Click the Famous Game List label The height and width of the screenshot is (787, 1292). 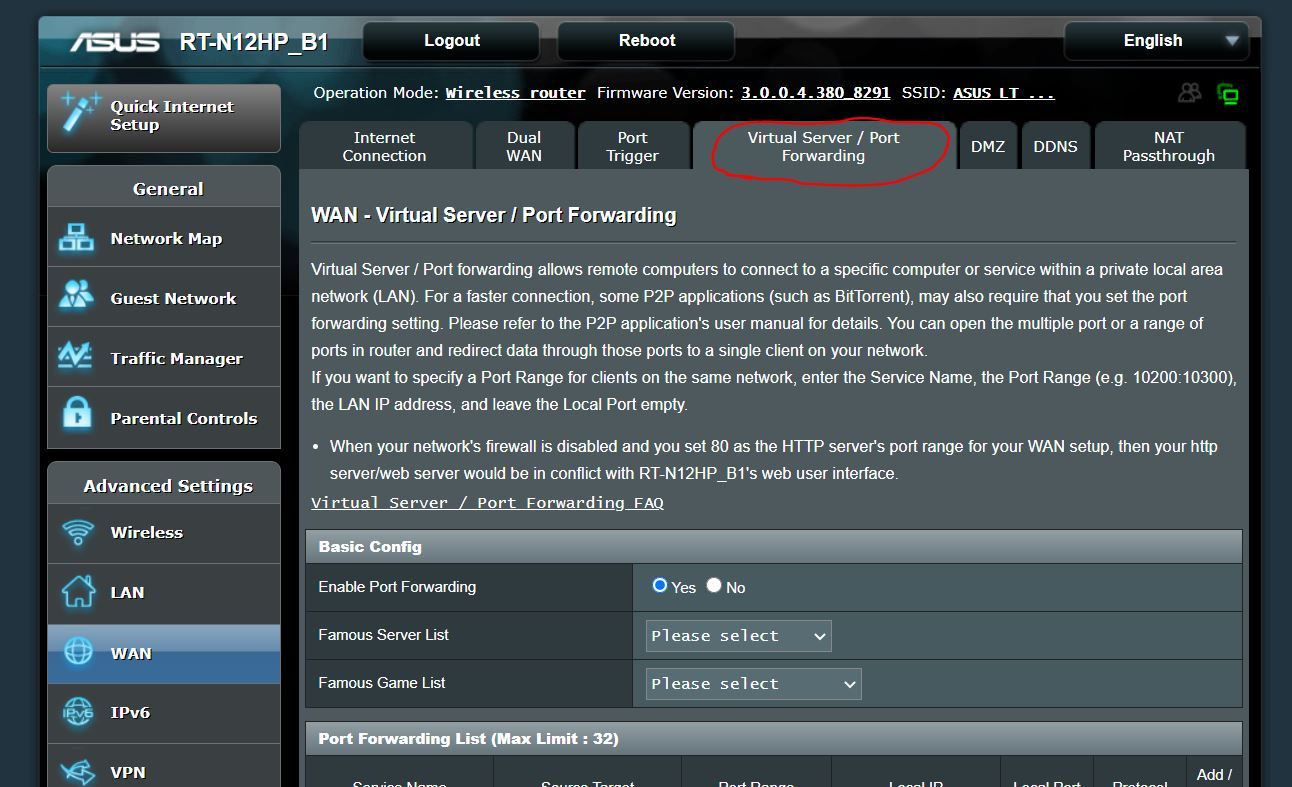point(382,683)
